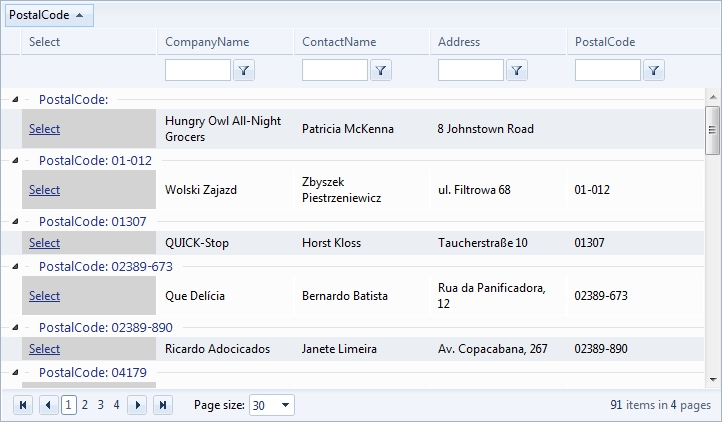Click the PostalCode group-by sort chip
This screenshot has width=722, height=422.
point(48,14)
